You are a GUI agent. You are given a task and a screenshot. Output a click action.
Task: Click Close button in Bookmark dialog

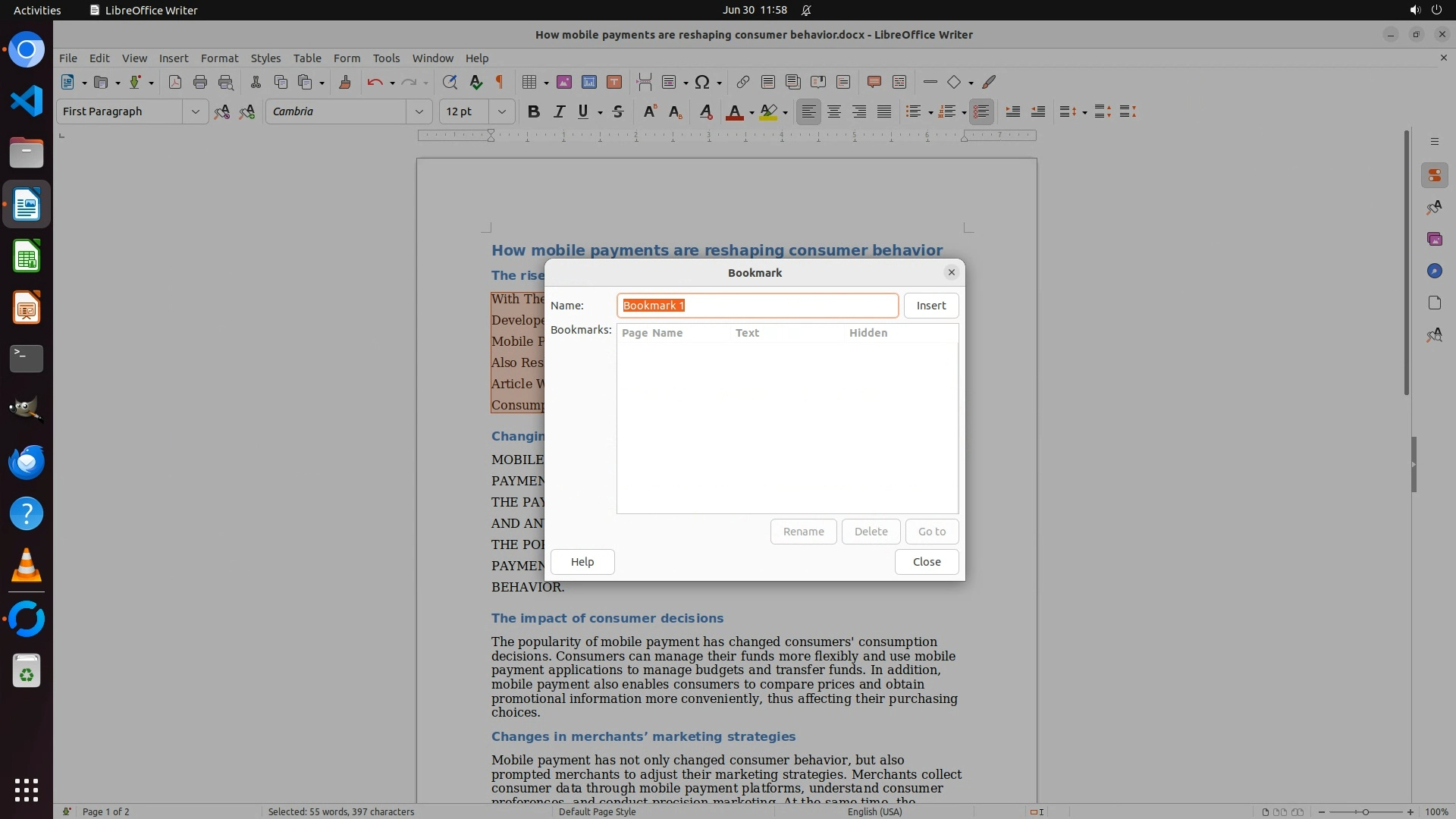(926, 562)
